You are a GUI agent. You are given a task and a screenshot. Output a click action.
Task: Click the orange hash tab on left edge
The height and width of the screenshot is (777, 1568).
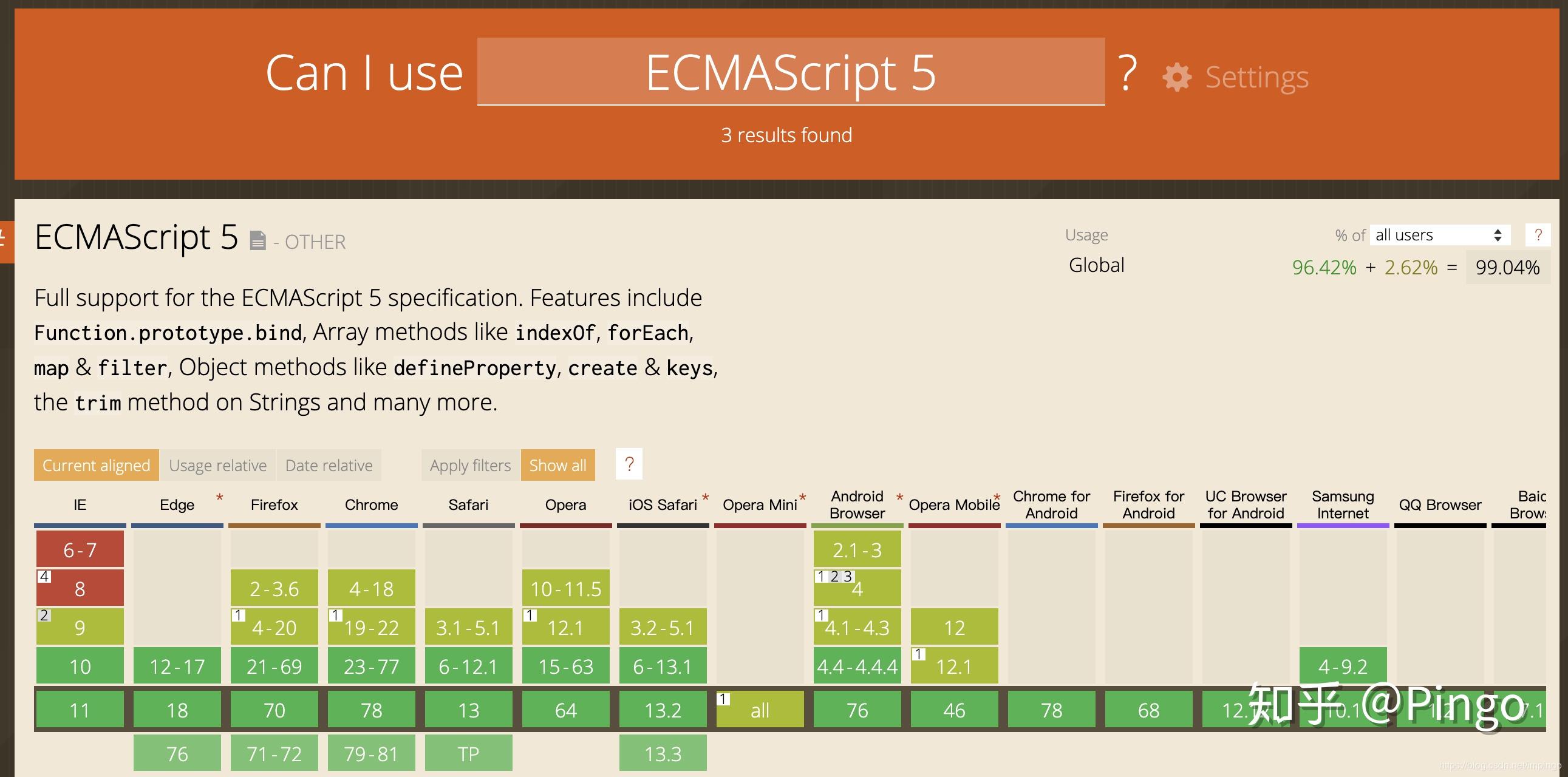tap(6, 241)
